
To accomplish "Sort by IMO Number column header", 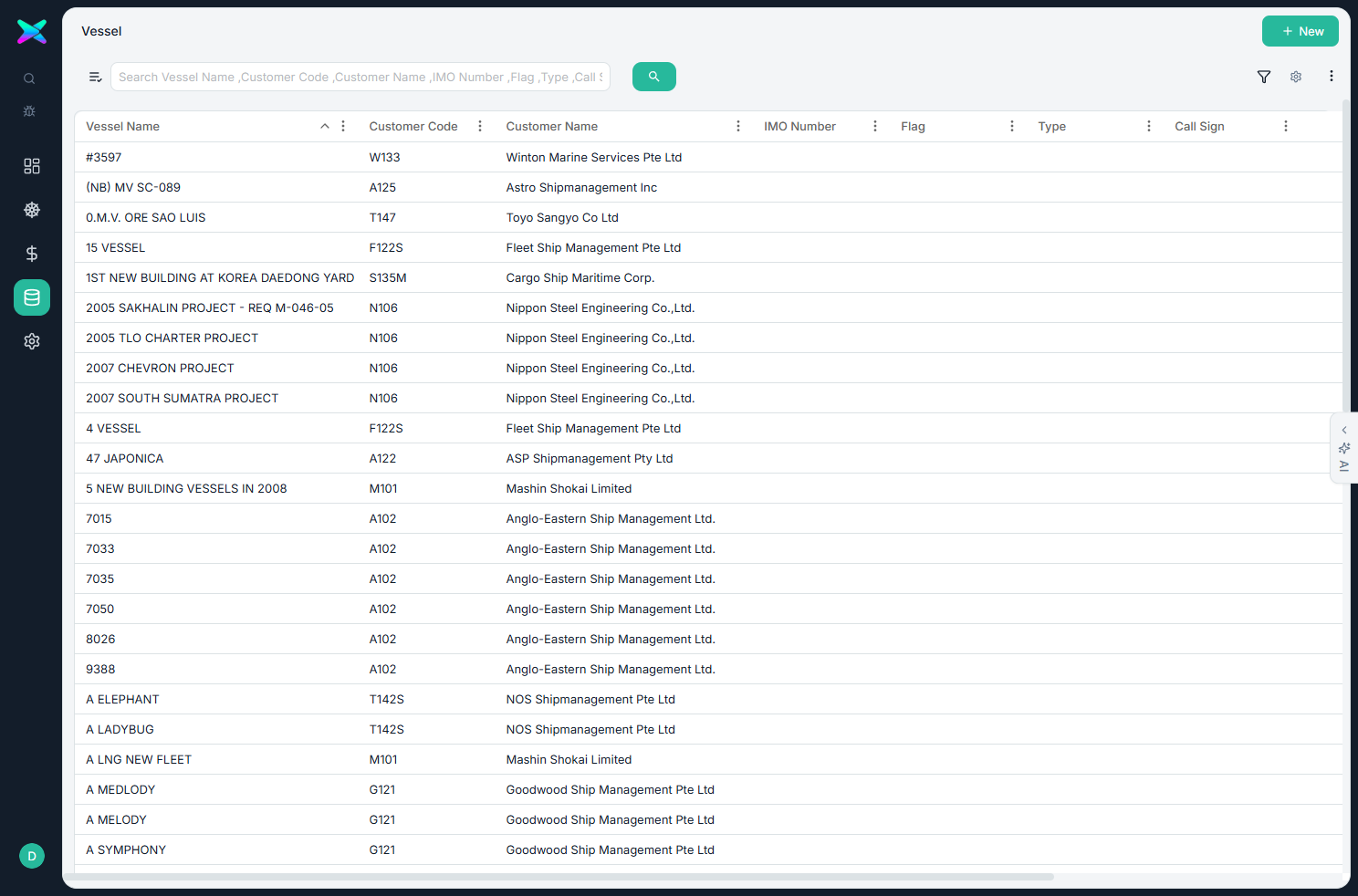I will 799,126.
